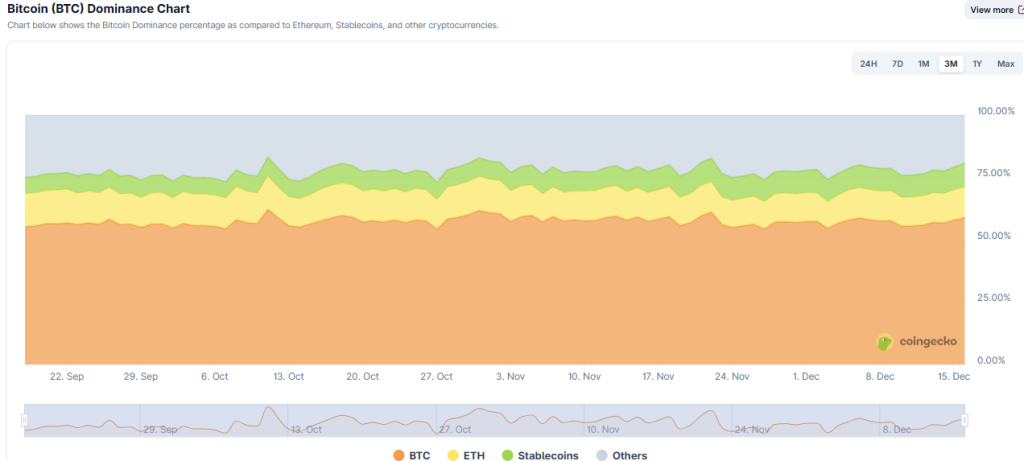Select the 1M time range
The width and height of the screenshot is (1024, 461).
(x=923, y=64)
